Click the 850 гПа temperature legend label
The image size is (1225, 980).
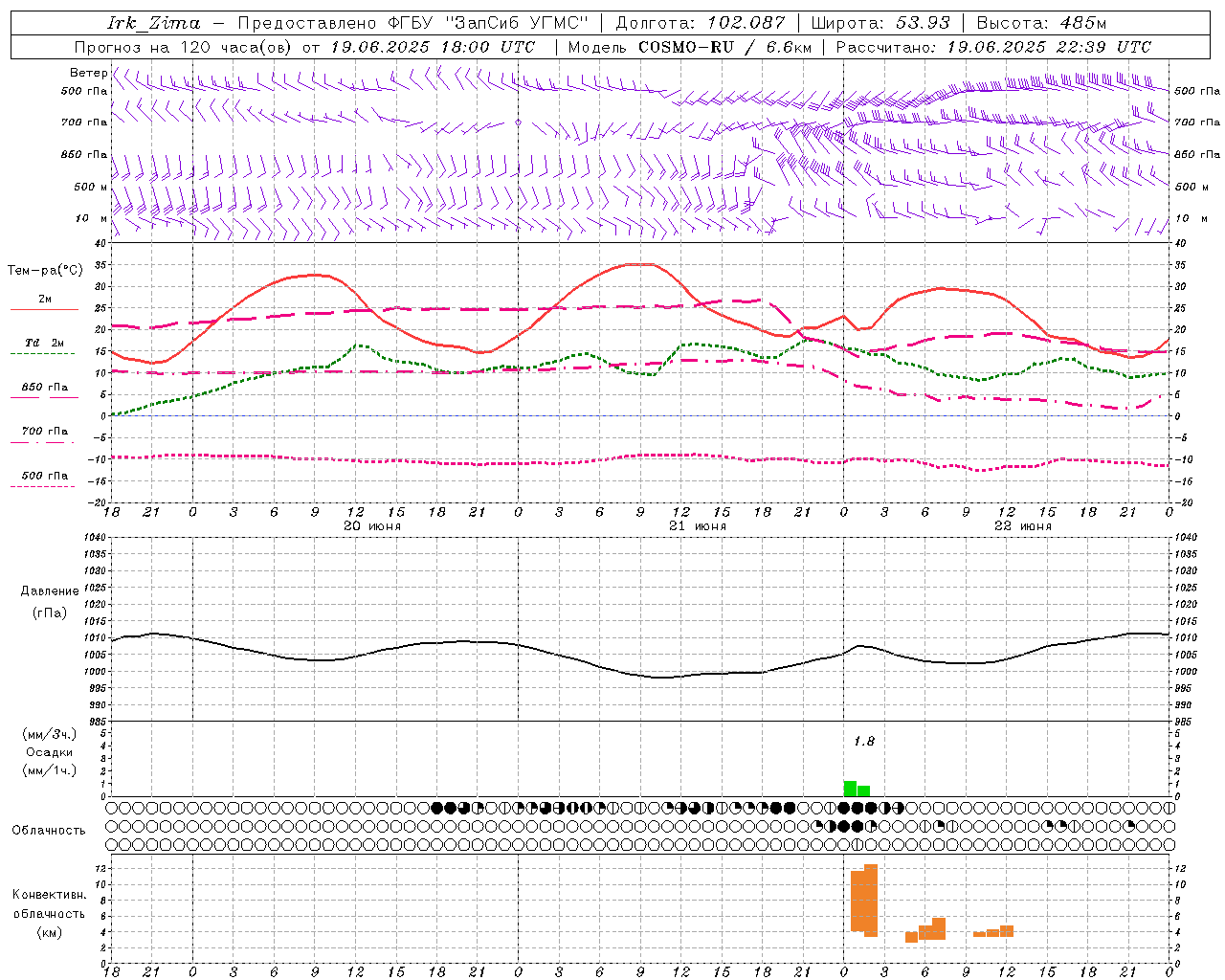(45, 388)
